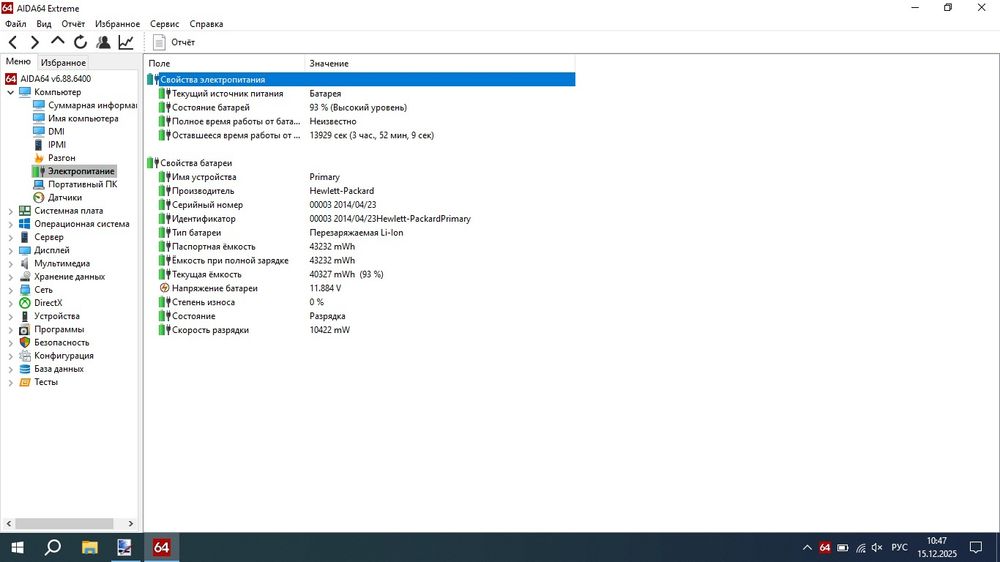
Task: Select the Скорость разрядки row
Action: [x=360, y=330]
